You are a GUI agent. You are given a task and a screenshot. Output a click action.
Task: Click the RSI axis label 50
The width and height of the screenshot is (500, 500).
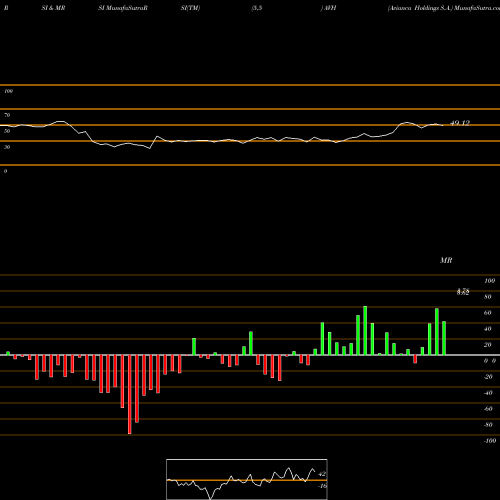pos(7,131)
